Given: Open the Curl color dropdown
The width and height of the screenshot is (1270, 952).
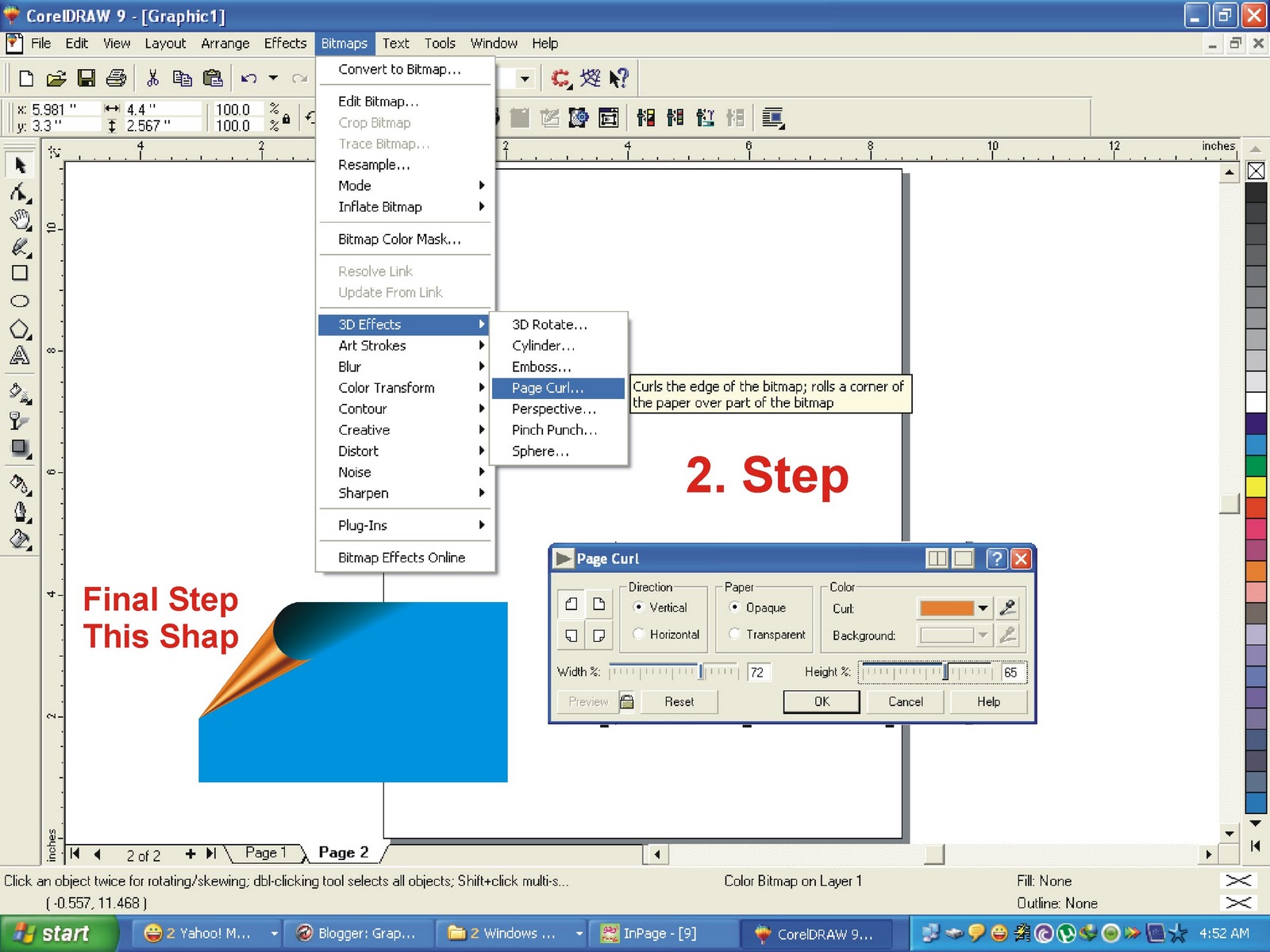Looking at the screenshot, I should [x=983, y=608].
